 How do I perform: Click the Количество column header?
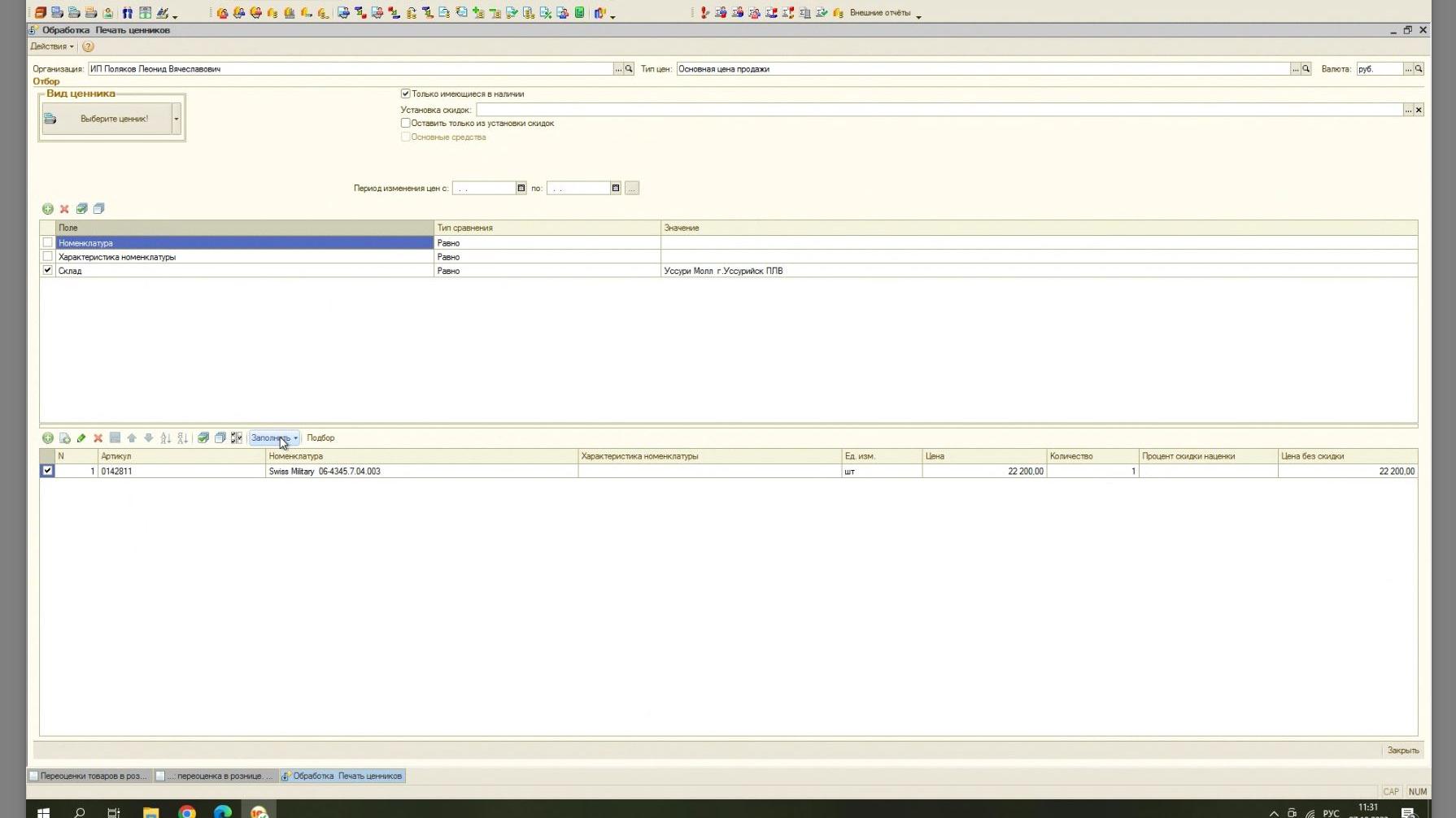(x=1092, y=456)
